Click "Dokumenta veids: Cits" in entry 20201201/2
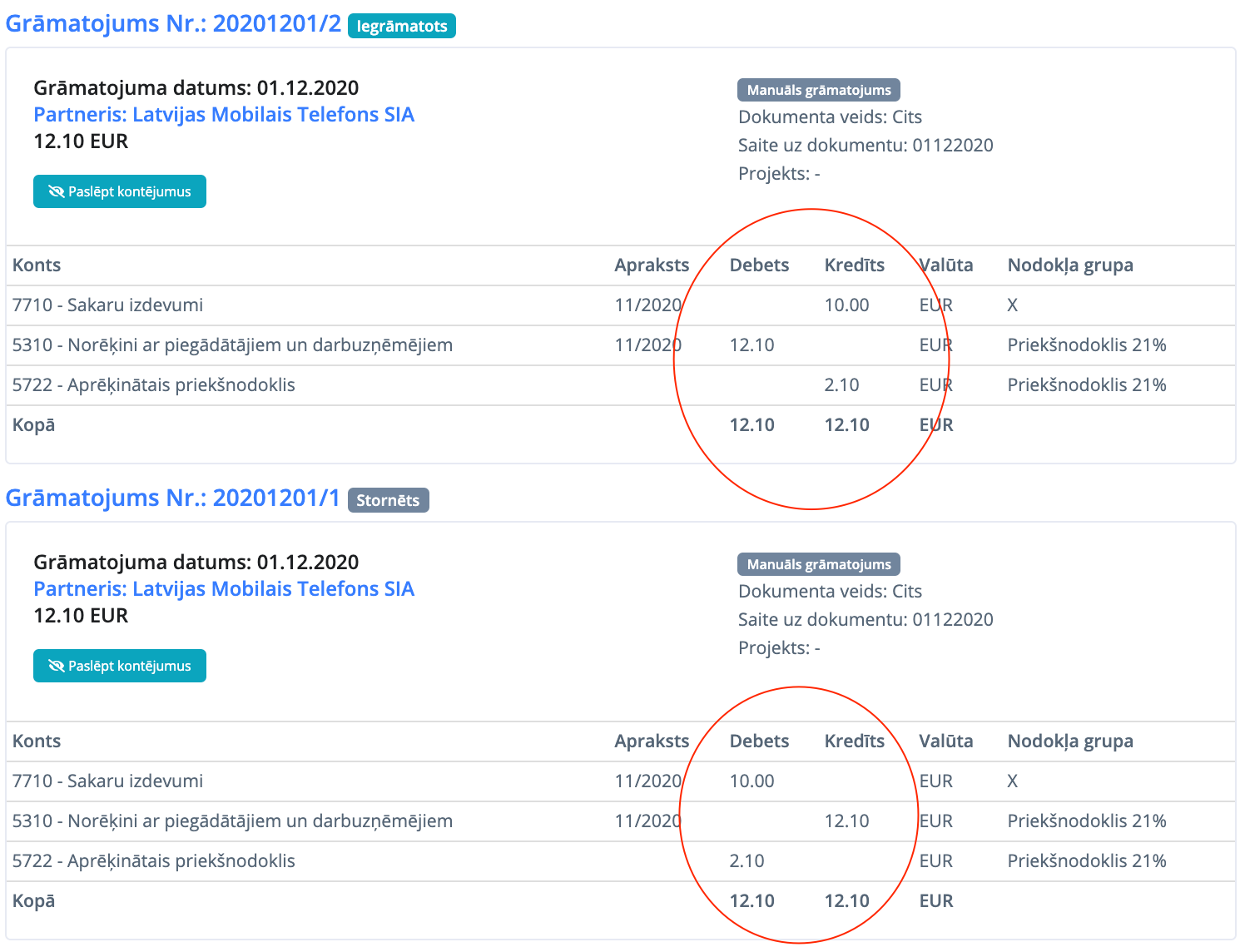The width and height of the screenshot is (1240, 952). 830,117
